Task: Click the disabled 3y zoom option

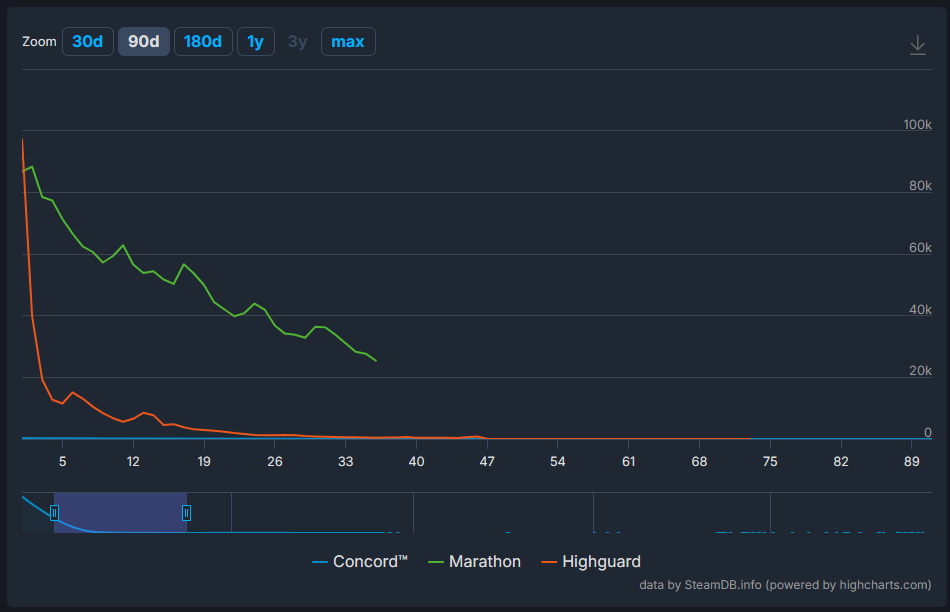Action: click(x=297, y=42)
